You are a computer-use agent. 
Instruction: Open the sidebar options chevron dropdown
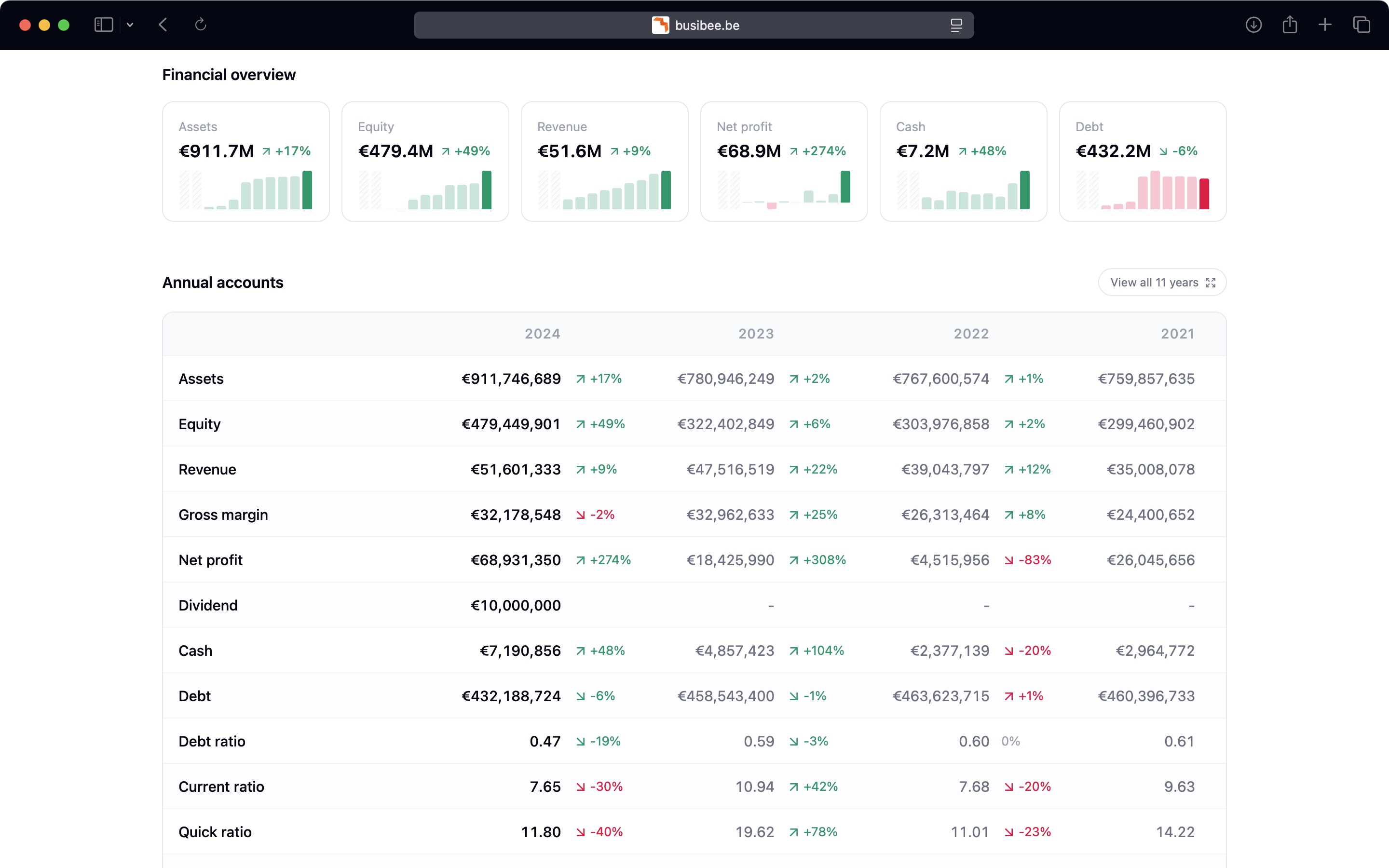pos(130,25)
